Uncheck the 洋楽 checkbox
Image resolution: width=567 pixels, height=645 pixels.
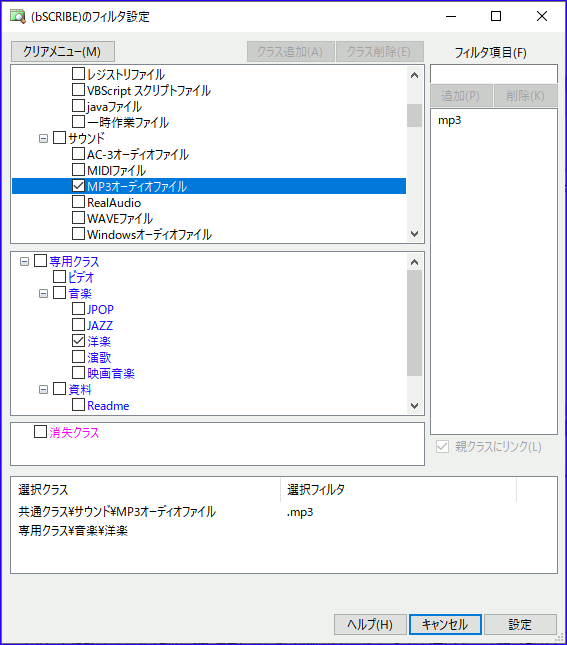click(x=78, y=341)
